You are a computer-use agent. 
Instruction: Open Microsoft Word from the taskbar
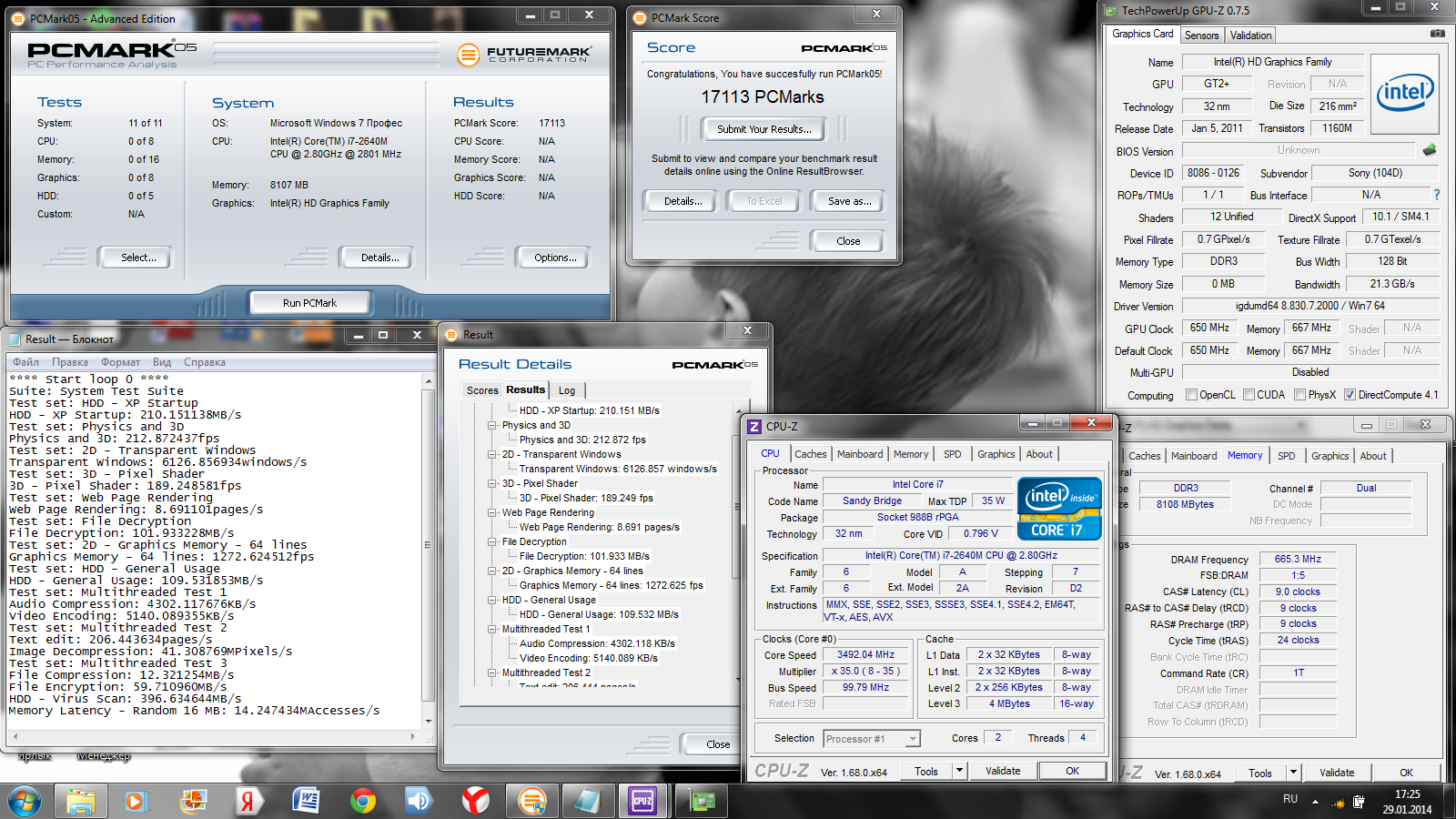click(306, 801)
